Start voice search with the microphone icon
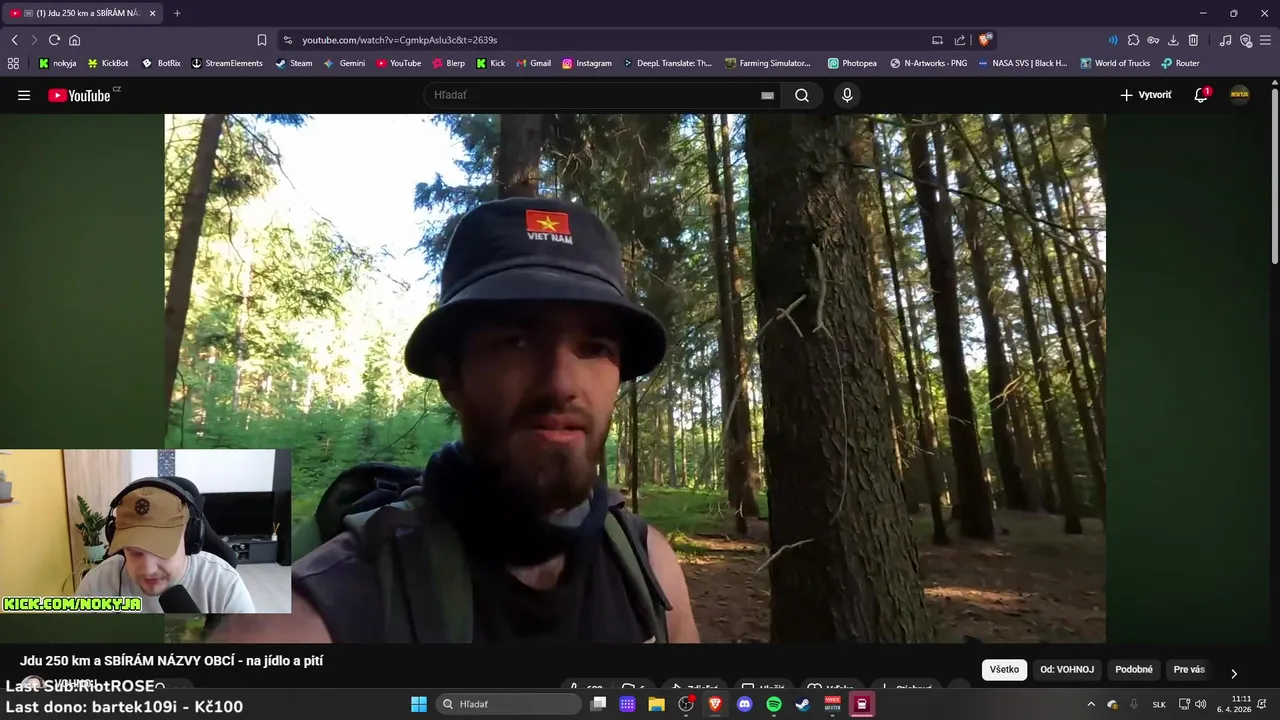The image size is (1280, 720). [x=847, y=95]
